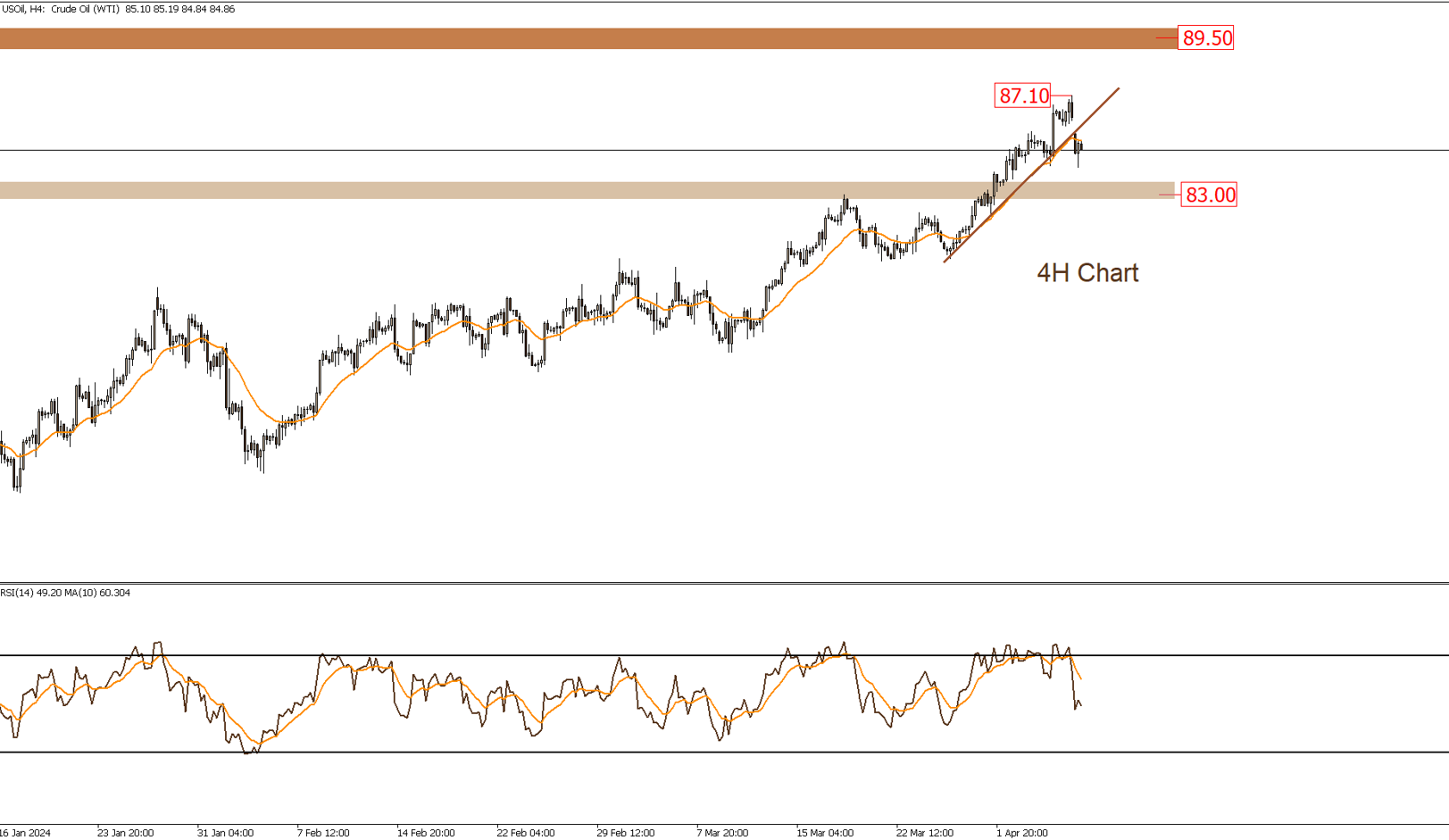1449x840 pixels.
Task: Click the 89.50 price label
Action: pyautogui.click(x=1206, y=37)
